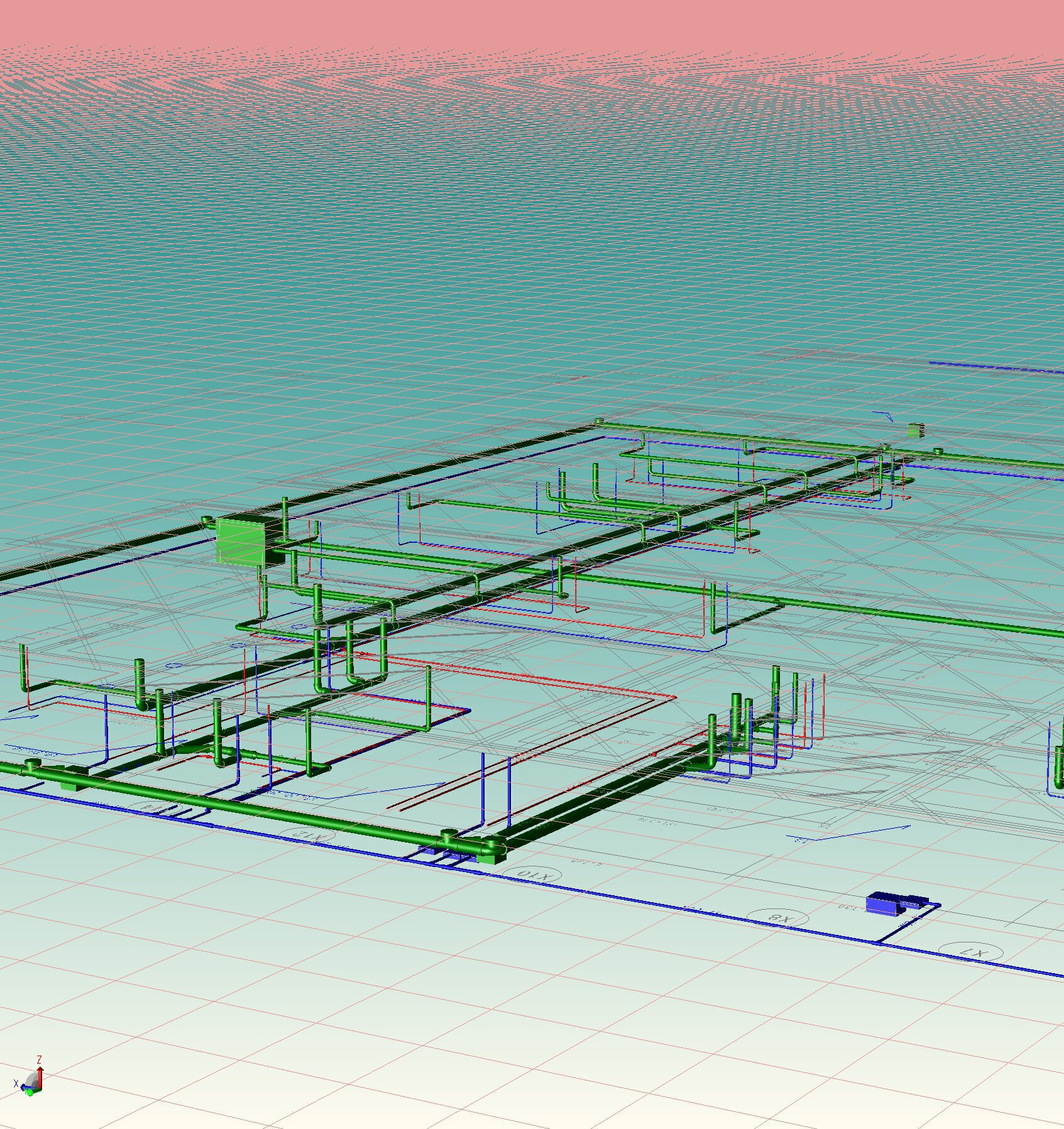Select the long blue pipeline along grid labels
1064x1129 pixels.
[x=691, y=903]
